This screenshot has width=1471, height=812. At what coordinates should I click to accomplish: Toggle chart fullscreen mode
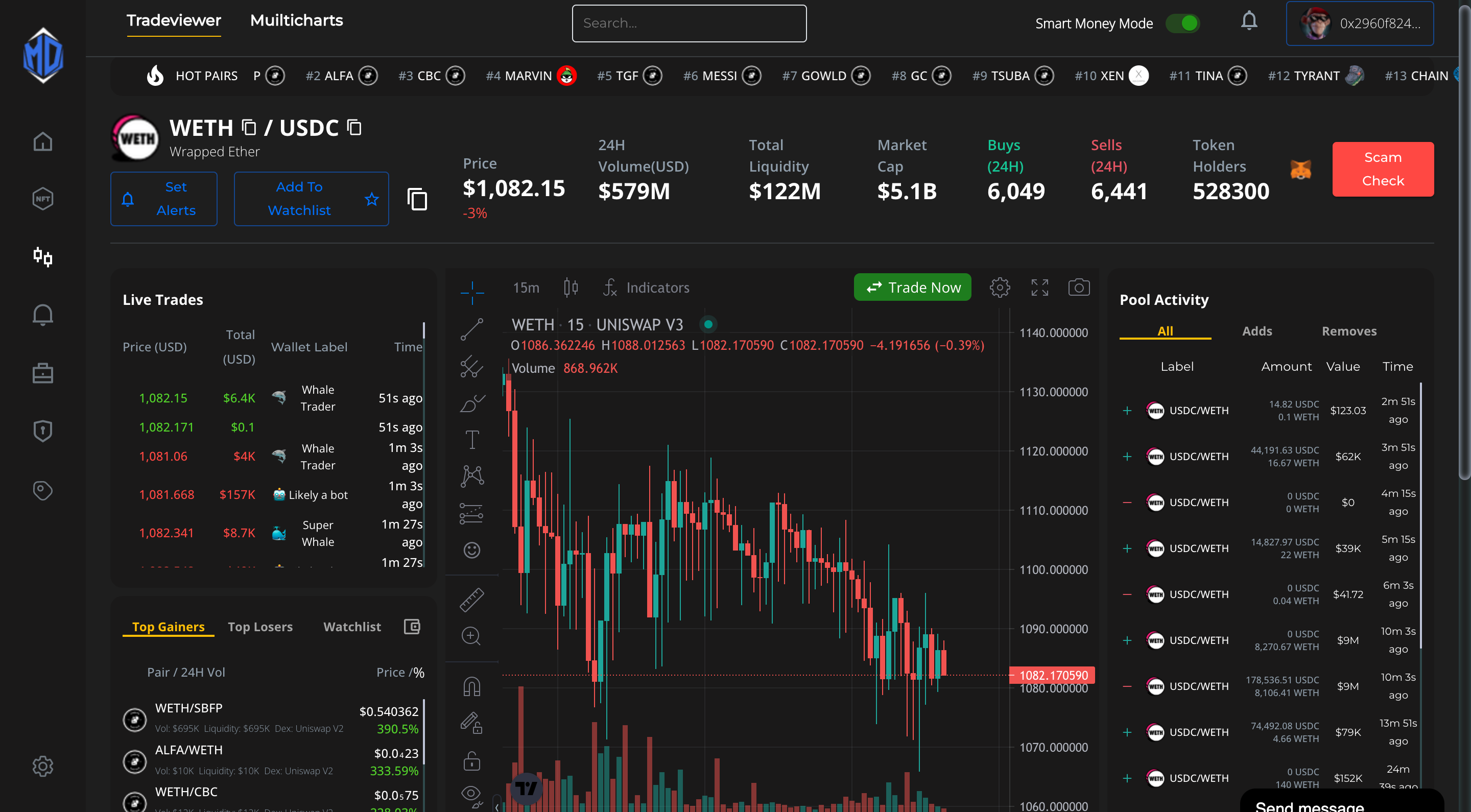pos(1039,287)
